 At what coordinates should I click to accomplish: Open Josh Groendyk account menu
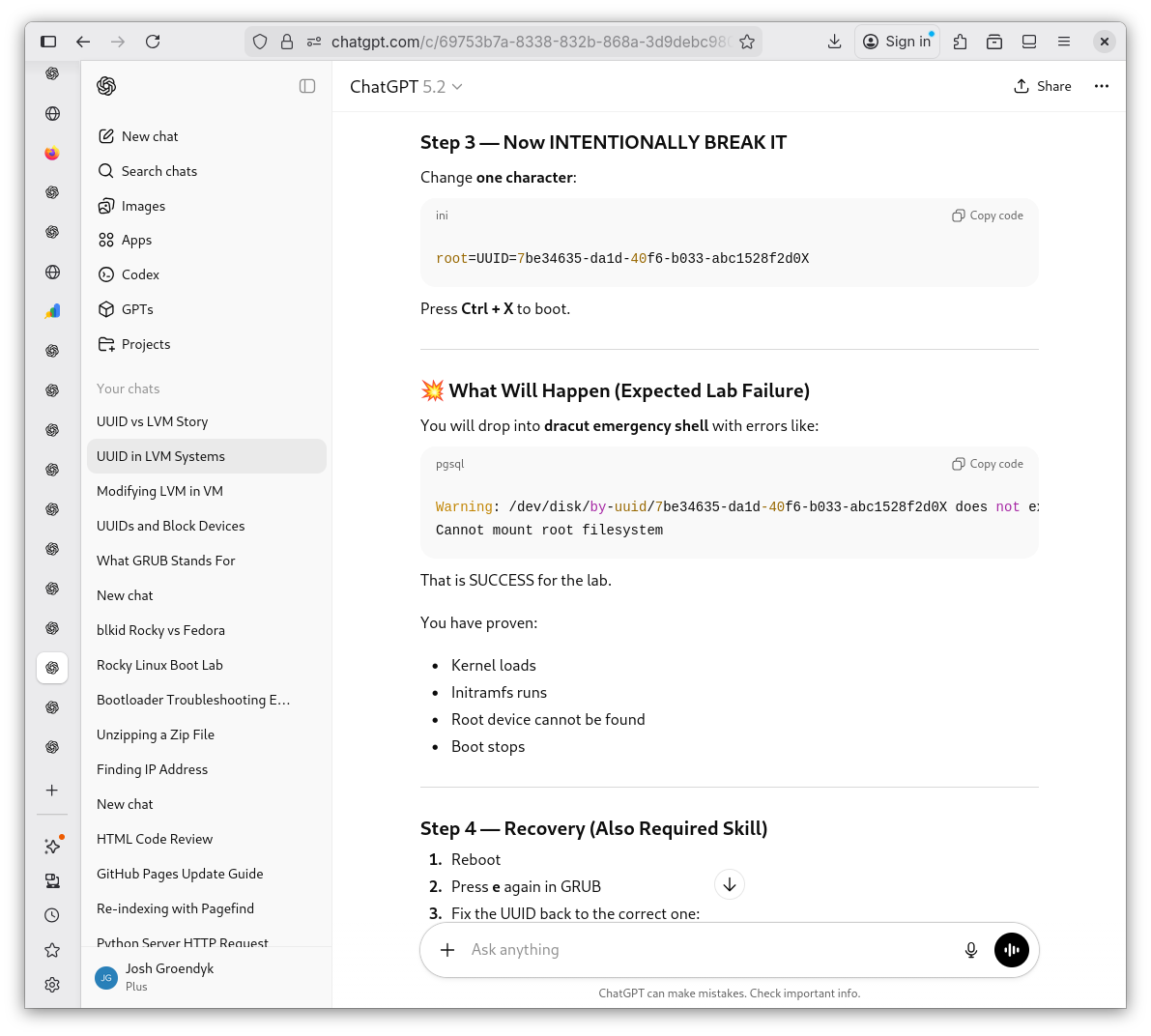click(x=169, y=976)
